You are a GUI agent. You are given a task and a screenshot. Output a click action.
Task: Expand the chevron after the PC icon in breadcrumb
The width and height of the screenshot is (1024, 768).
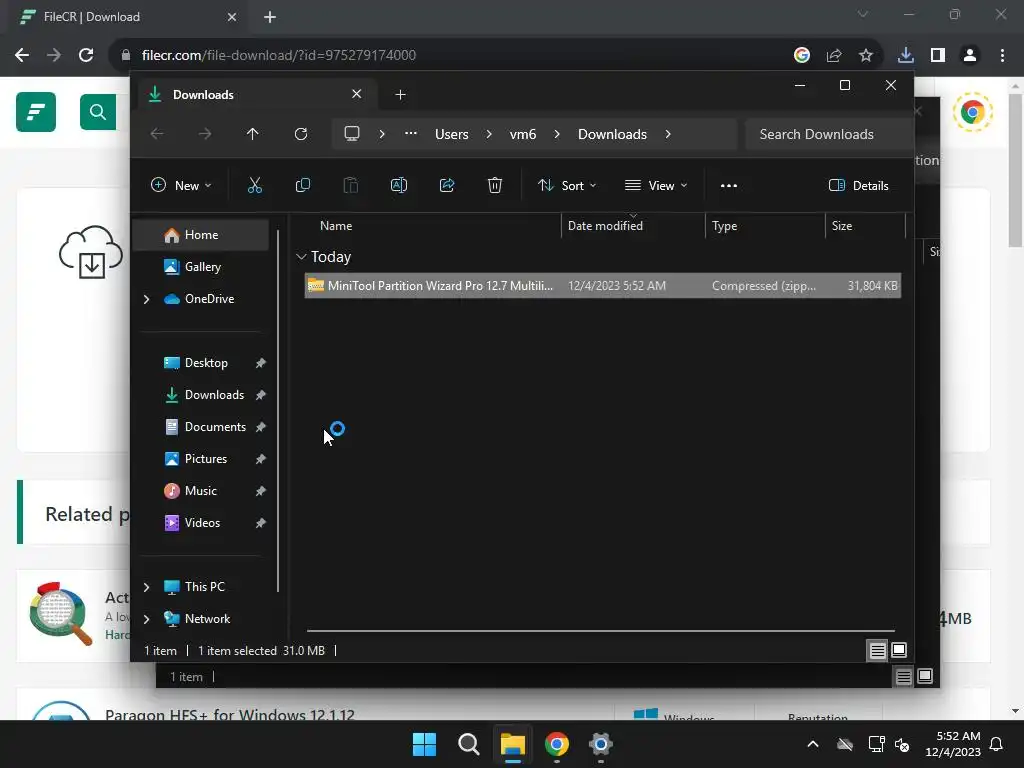point(382,134)
